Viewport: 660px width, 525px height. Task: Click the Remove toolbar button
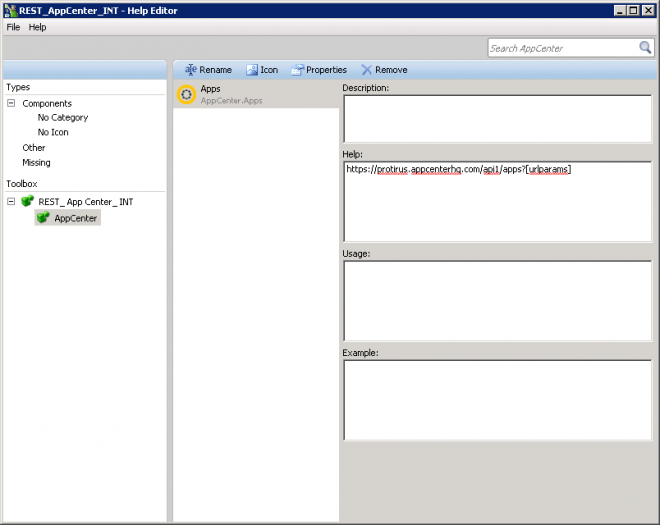click(x=384, y=70)
